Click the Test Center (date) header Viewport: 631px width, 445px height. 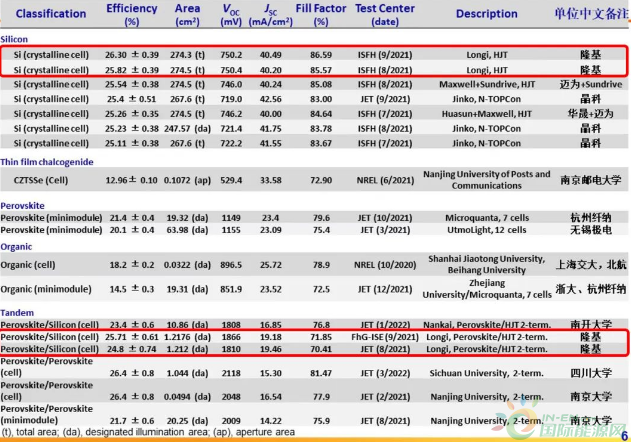[385, 14]
